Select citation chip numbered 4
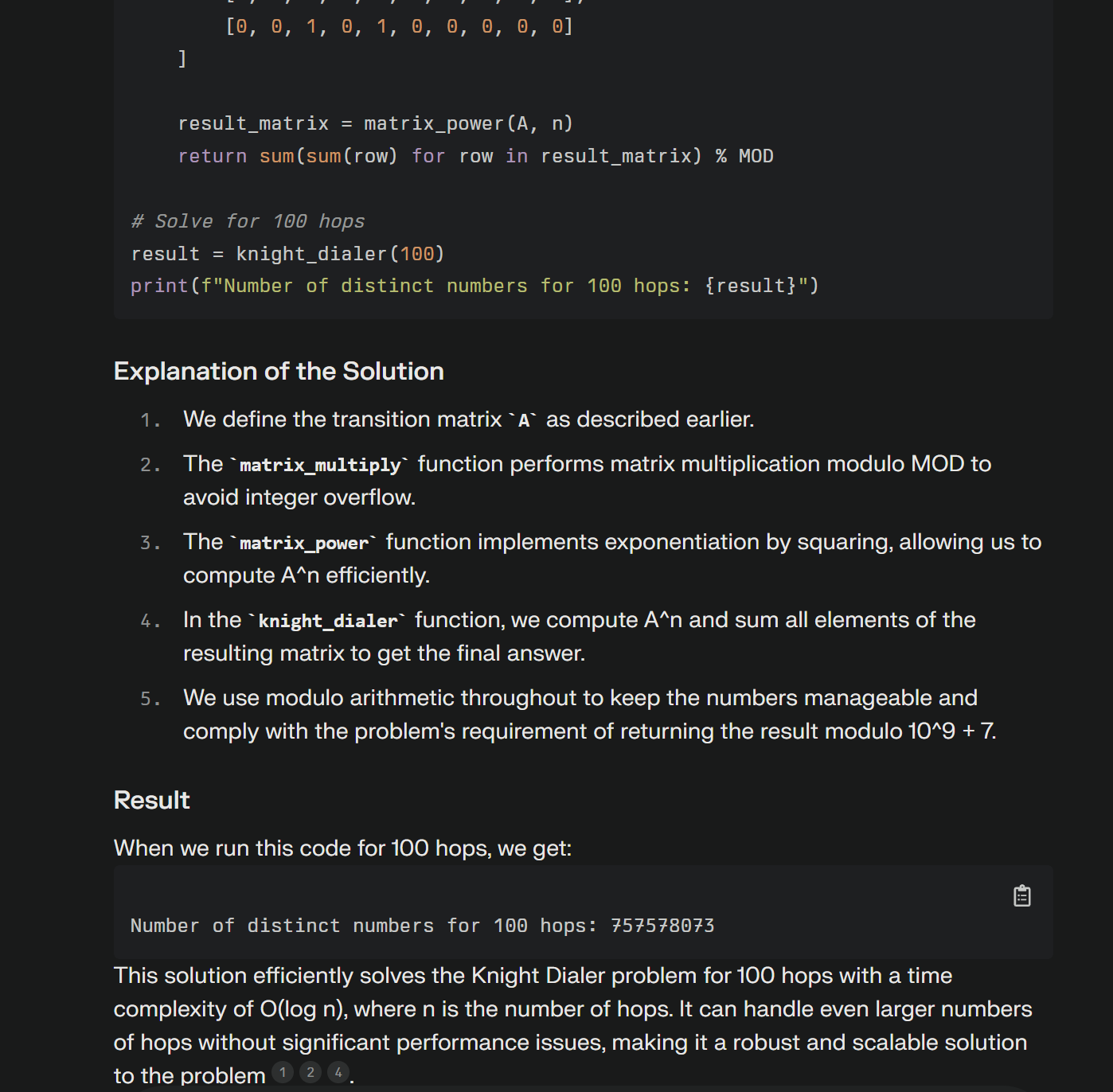1113x1092 pixels. tap(338, 1072)
